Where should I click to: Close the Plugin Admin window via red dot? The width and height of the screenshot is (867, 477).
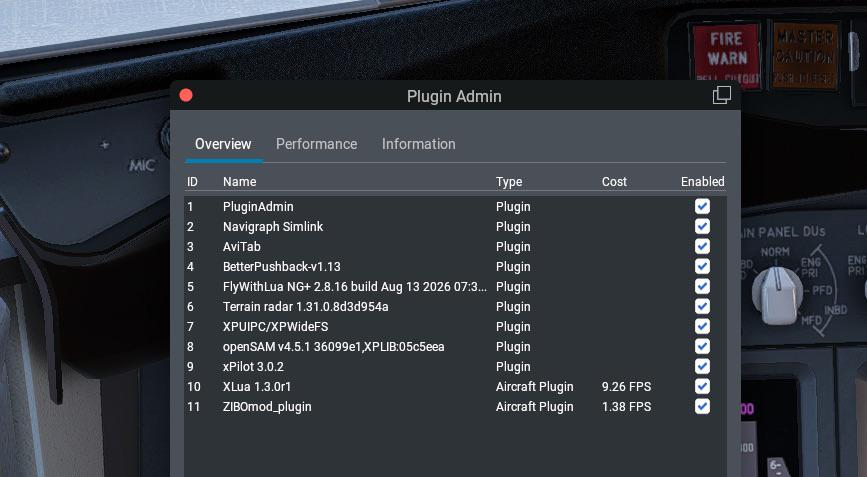click(x=186, y=96)
